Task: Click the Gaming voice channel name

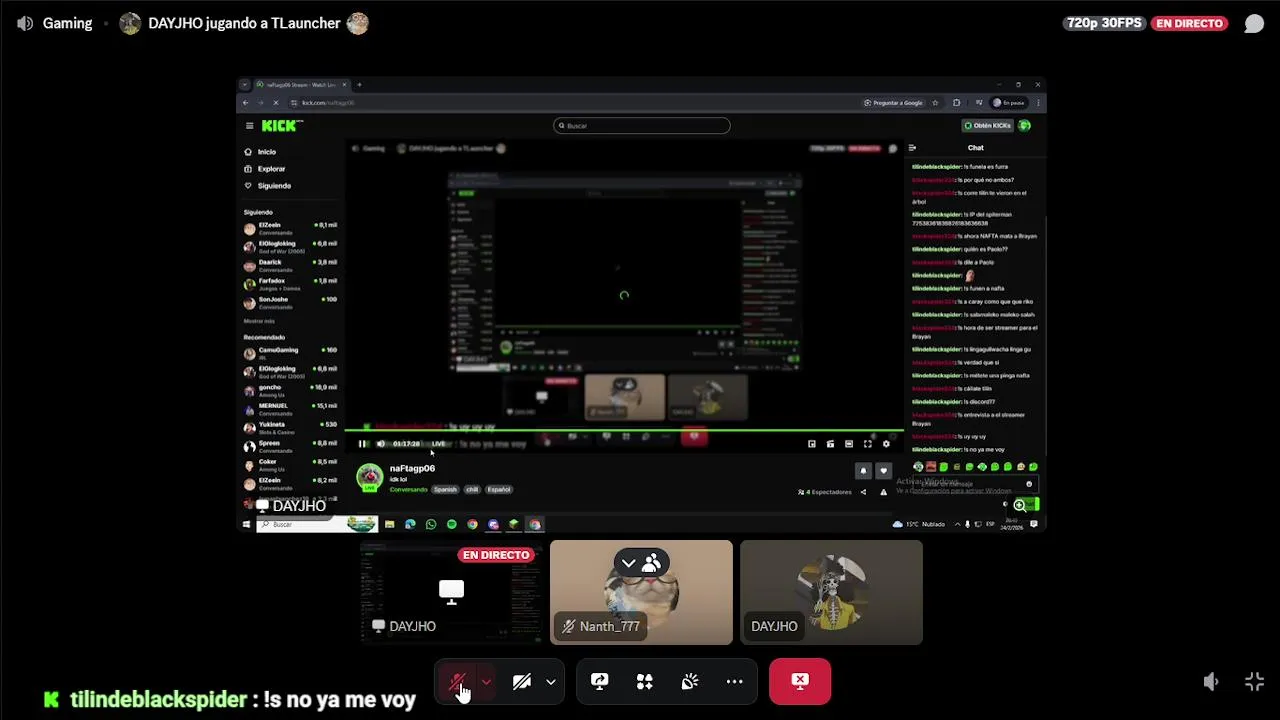Action: click(67, 23)
